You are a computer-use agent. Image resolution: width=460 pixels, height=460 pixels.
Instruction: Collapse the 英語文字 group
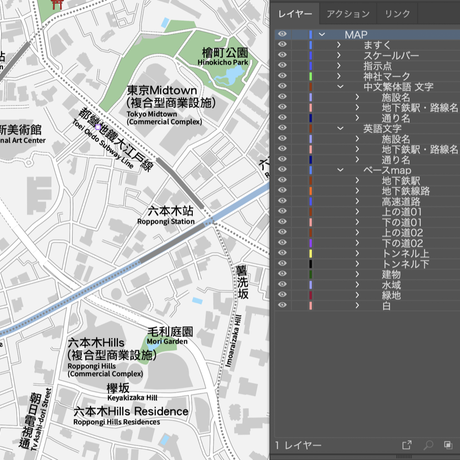(340, 128)
